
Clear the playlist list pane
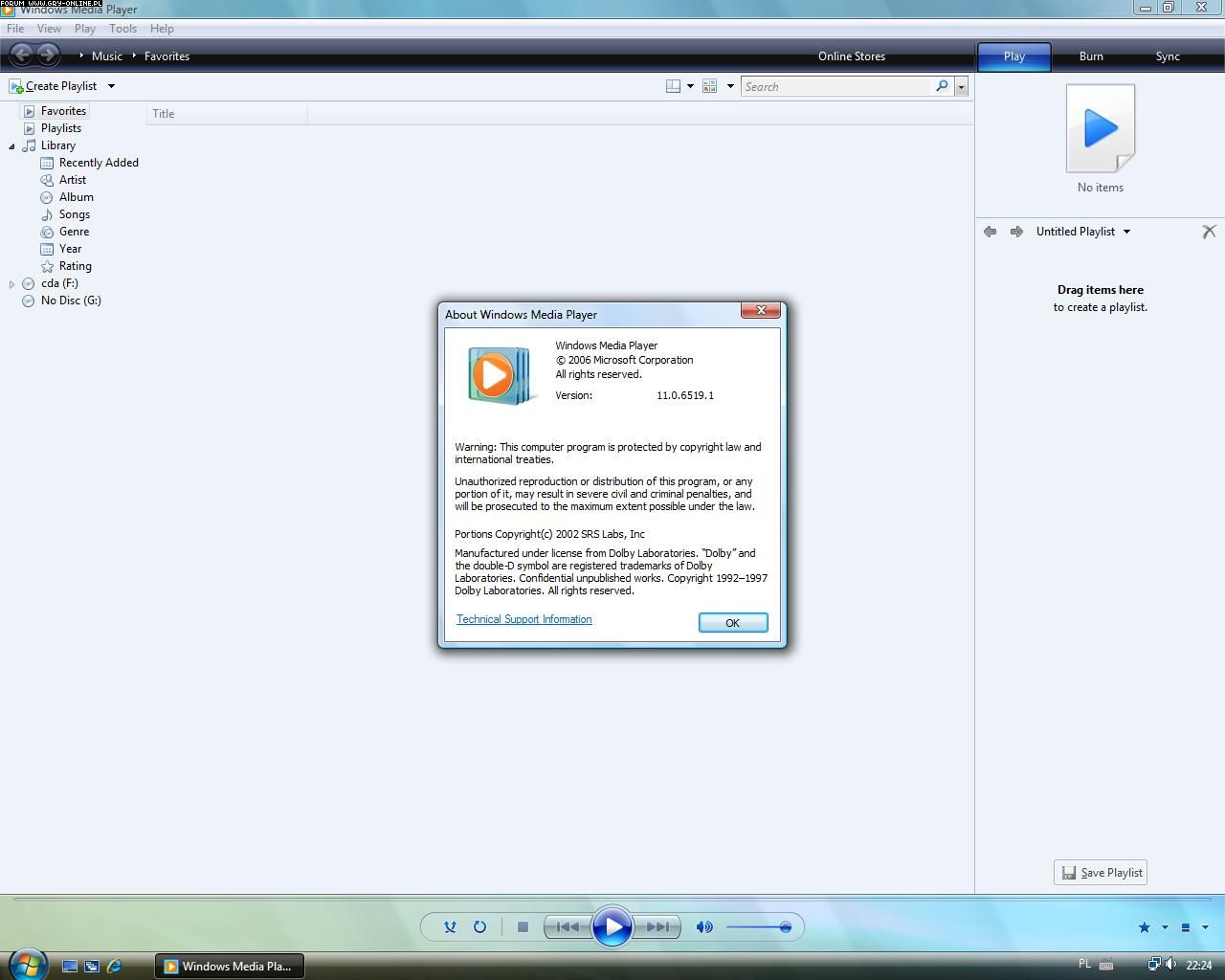(1209, 232)
